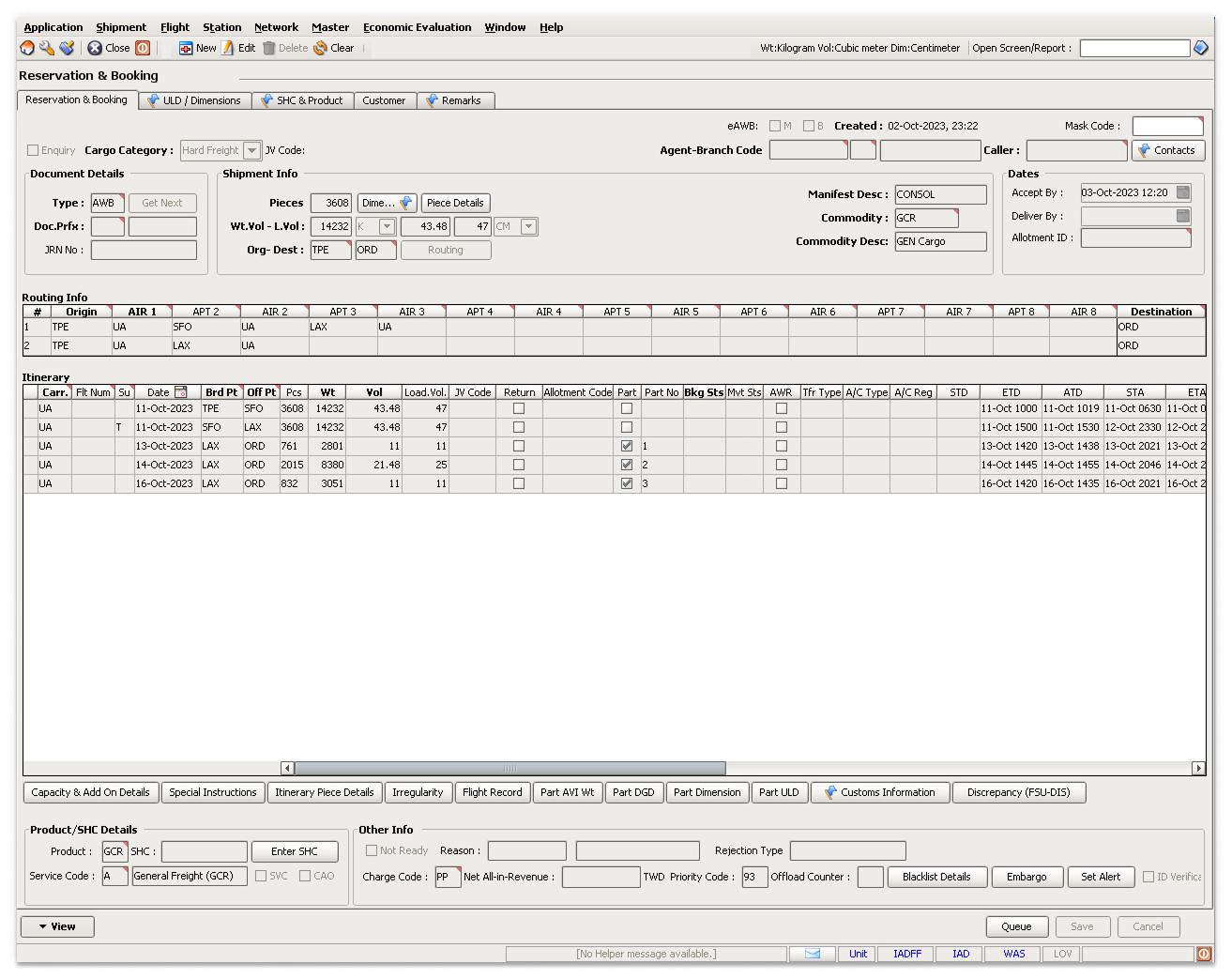Open the Contacts dialog
1232x979 pixels.
click(x=1168, y=150)
